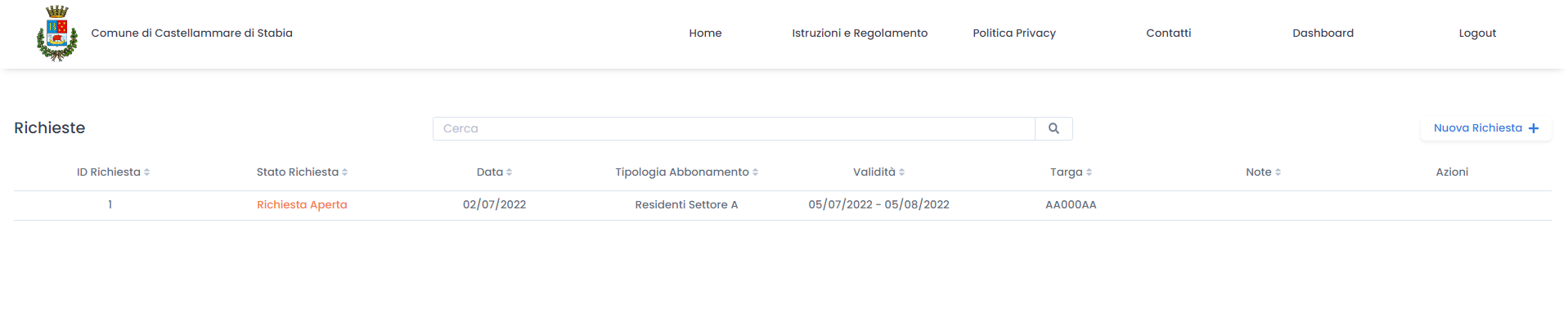Go to Politica Privacy page

click(1014, 34)
